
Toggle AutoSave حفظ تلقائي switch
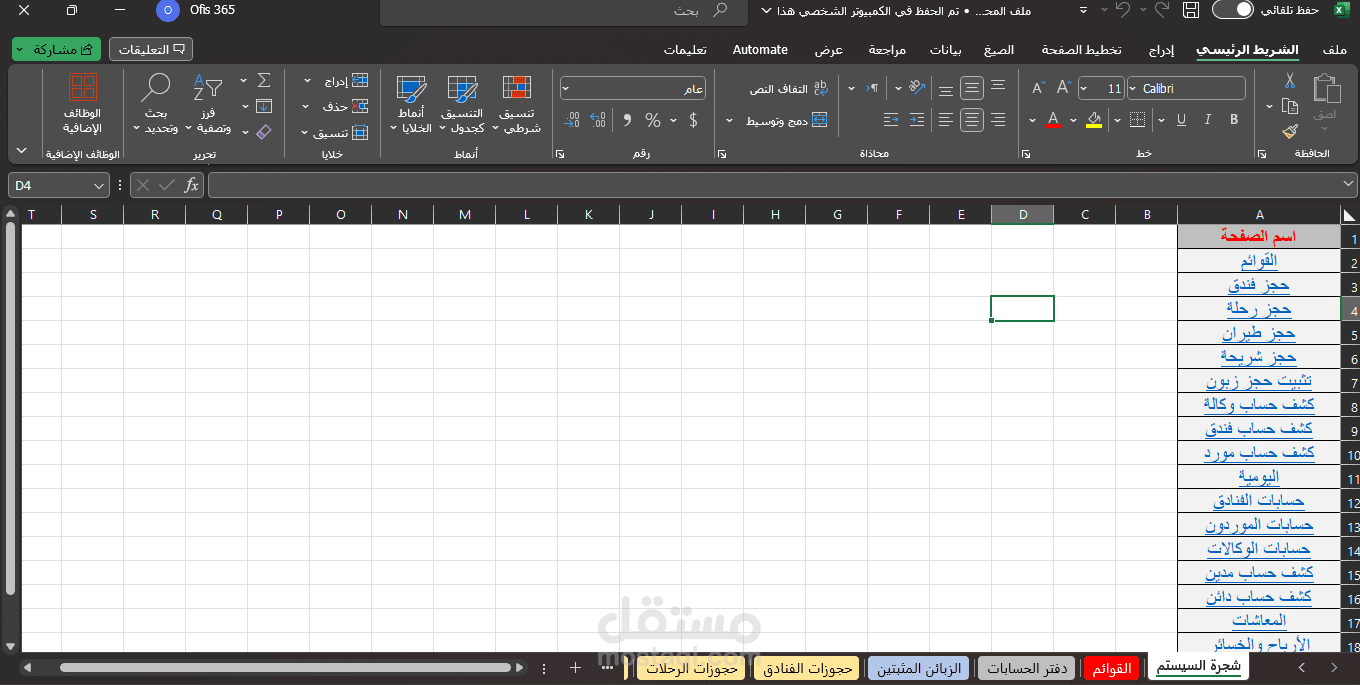1232,10
